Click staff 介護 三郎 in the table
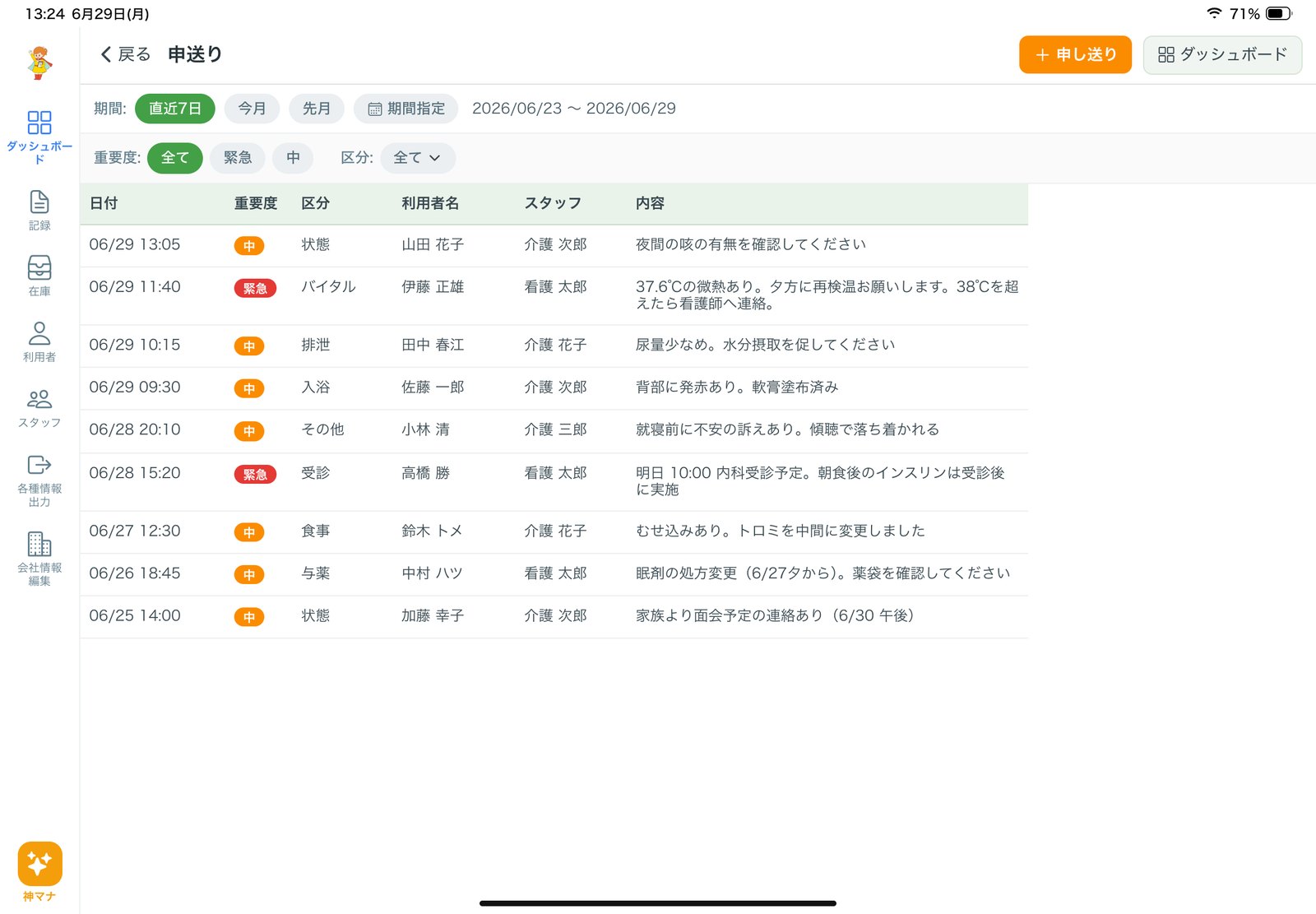 tap(555, 429)
